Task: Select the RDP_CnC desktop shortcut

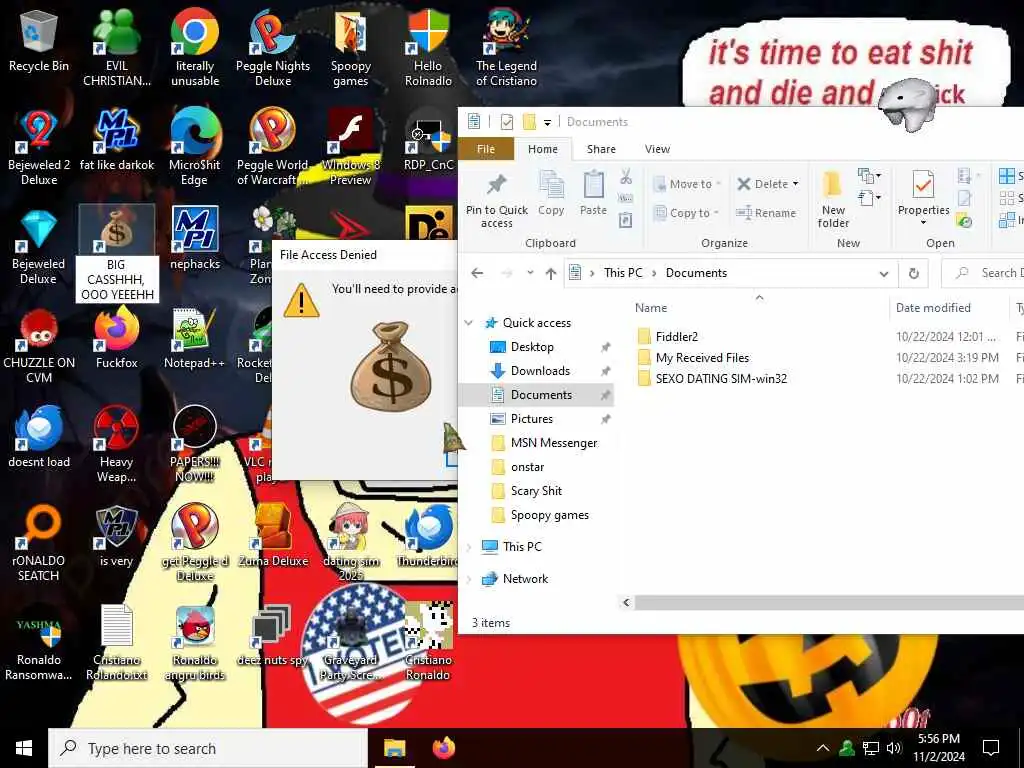Action: click(x=428, y=140)
